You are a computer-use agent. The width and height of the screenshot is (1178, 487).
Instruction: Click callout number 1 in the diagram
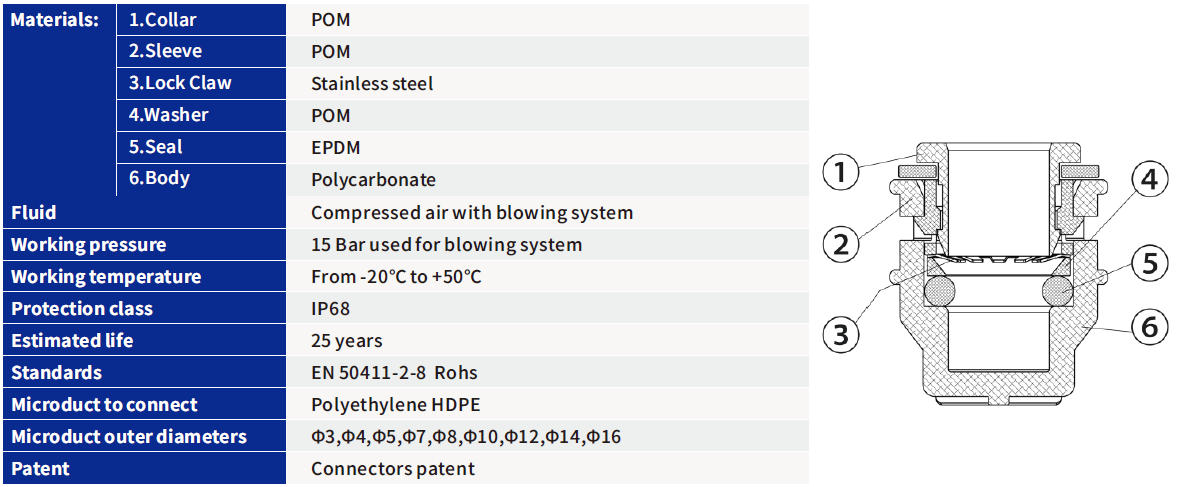pyautogui.click(x=840, y=173)
